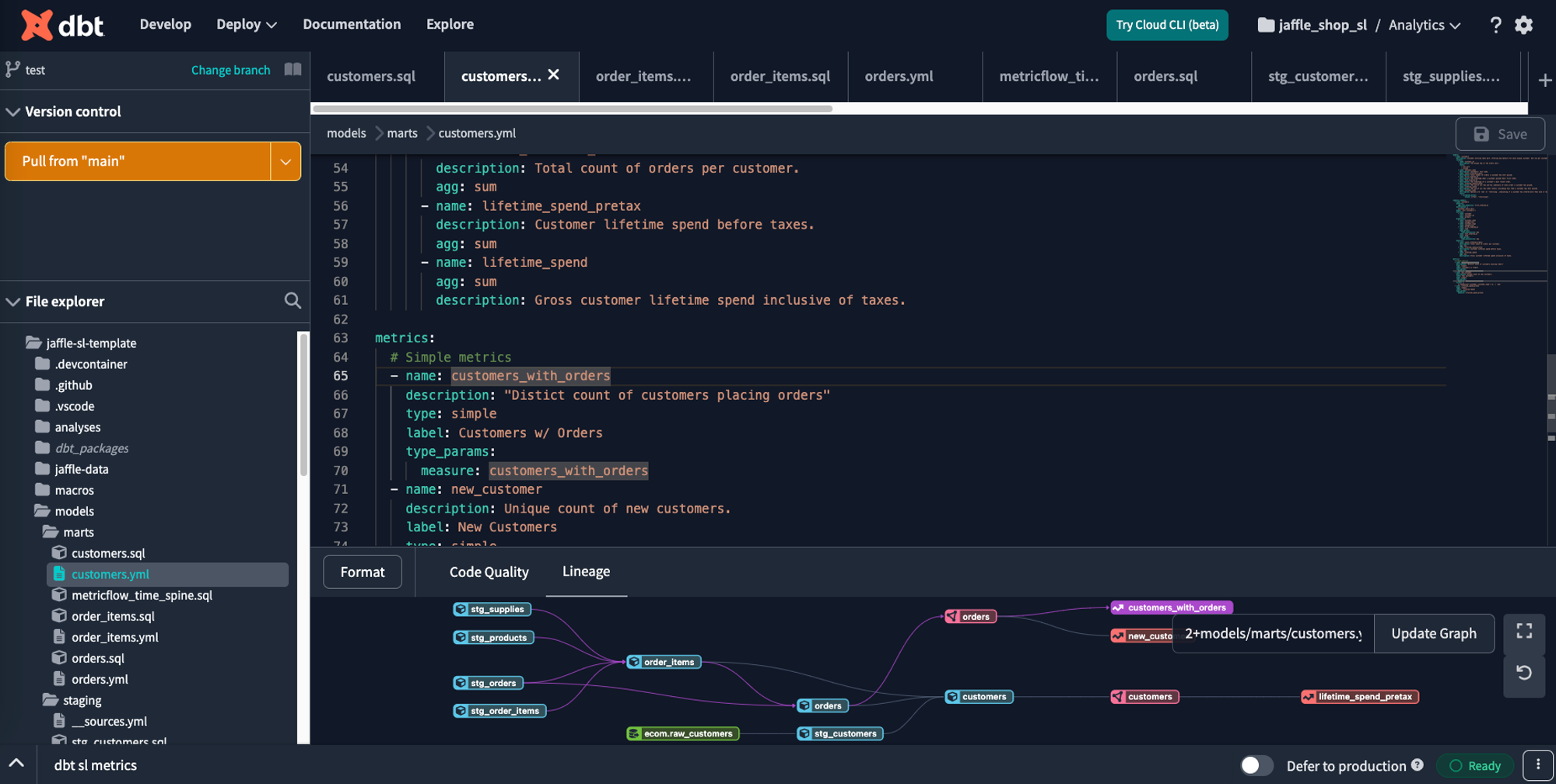This screenshot has height=784, width=1556.
Task: Add a new tab with the plus icon
Action: click(x=1544, y=80)
